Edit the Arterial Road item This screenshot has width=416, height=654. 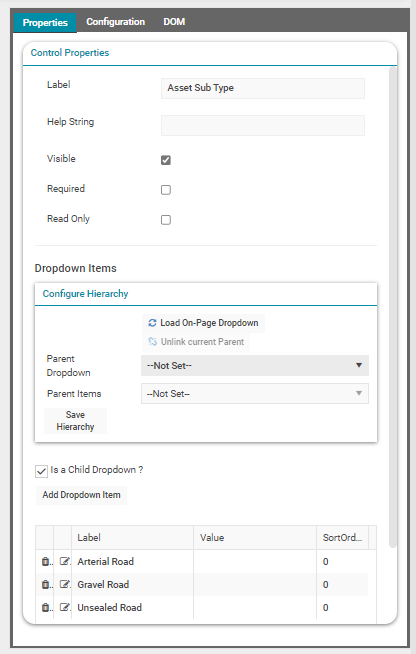pos(64,561)
